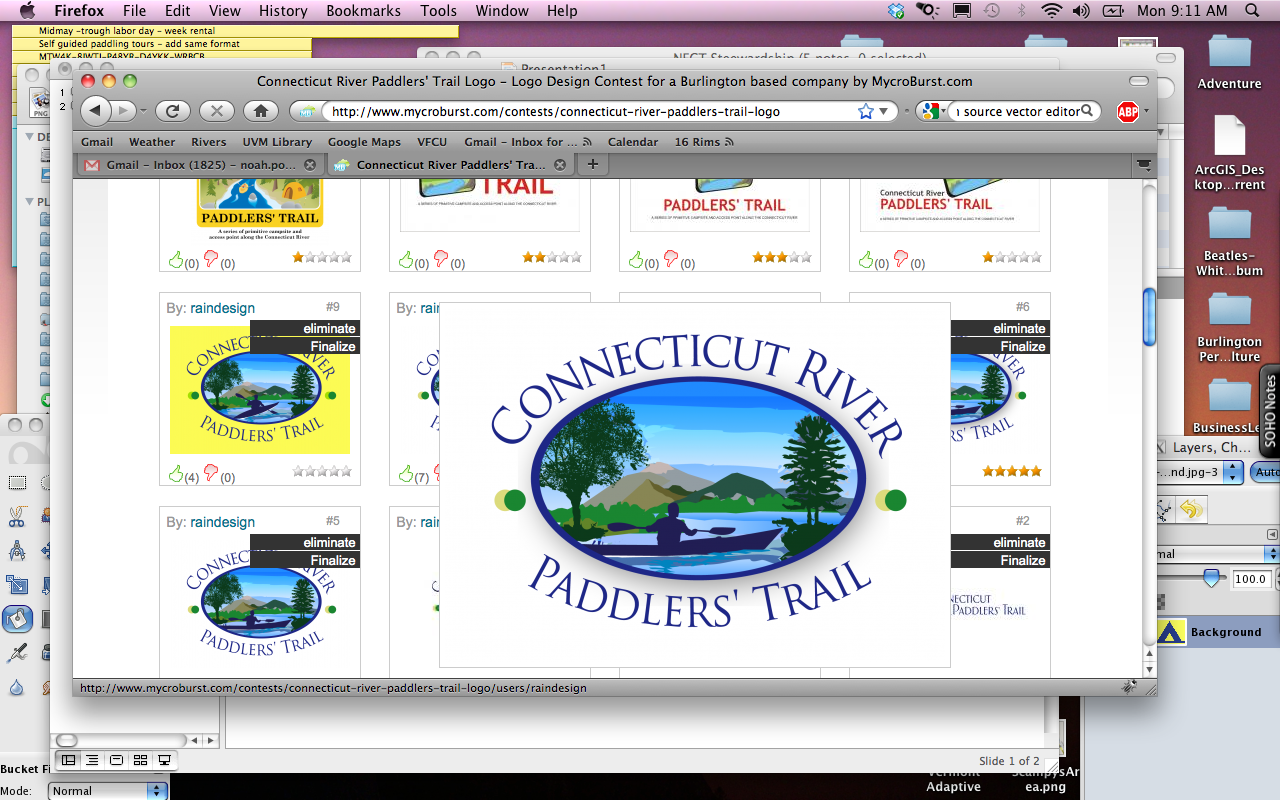Switch to outline view in the Presentation window

tap(92, 761)
